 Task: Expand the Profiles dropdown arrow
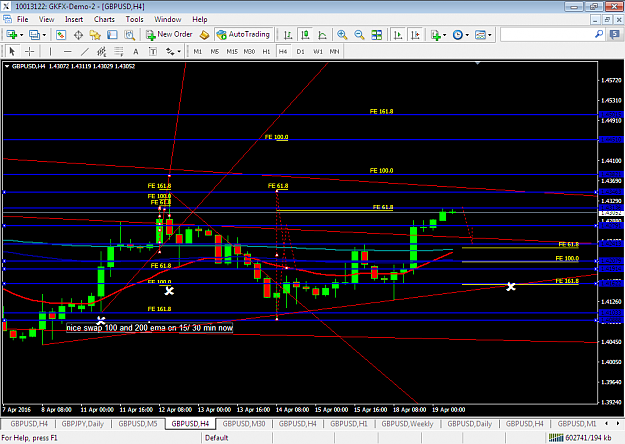[44, 35]
